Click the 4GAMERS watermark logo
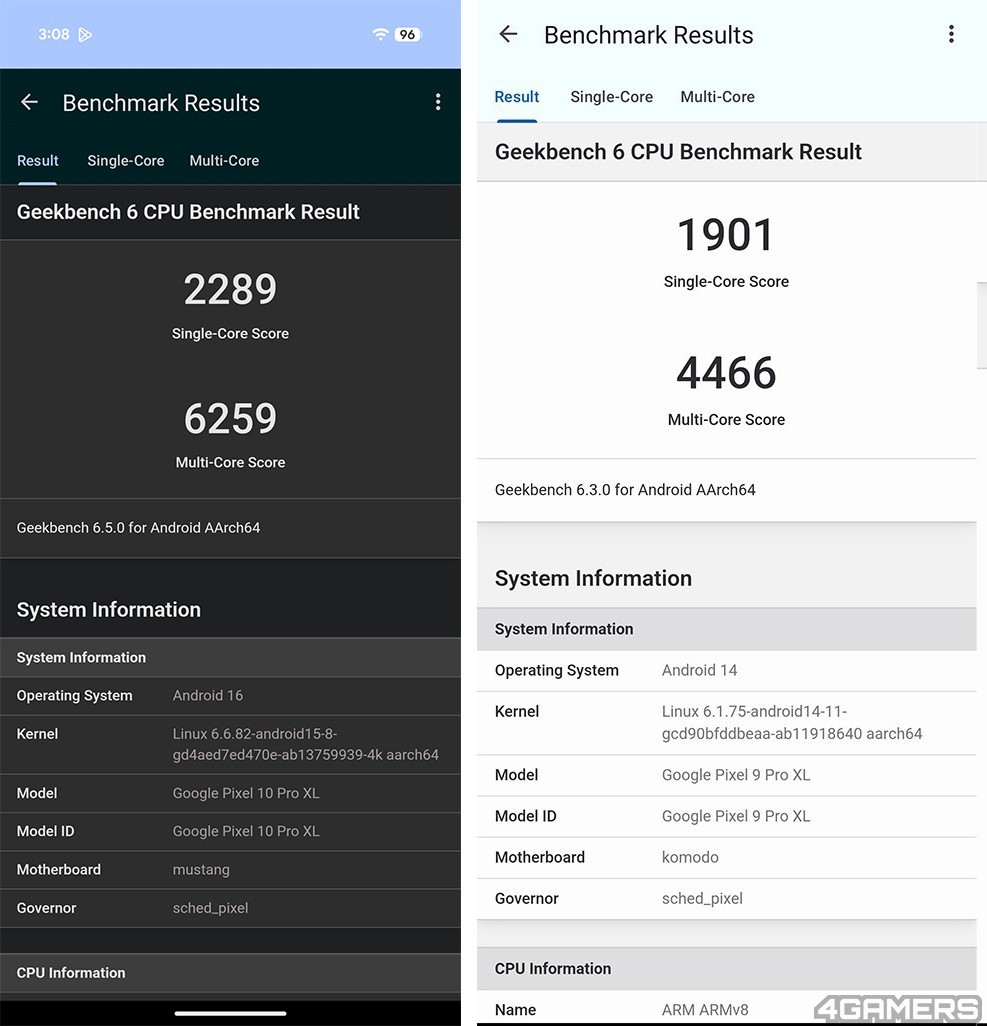The height and width of the screenshot is (1026, 987). tap(896, 1008)
